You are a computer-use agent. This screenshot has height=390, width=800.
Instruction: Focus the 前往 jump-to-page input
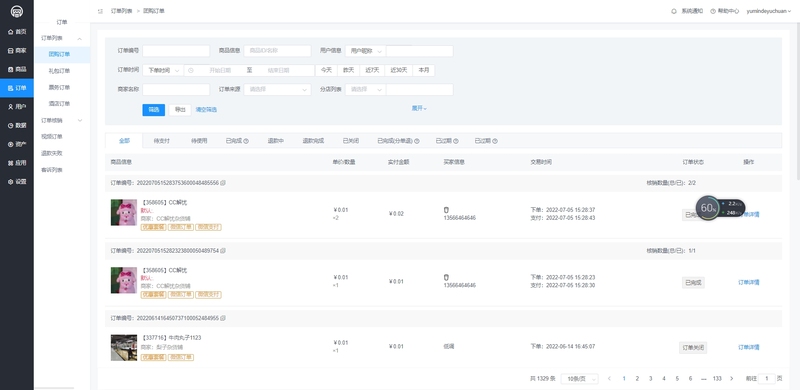click(767, 379)
